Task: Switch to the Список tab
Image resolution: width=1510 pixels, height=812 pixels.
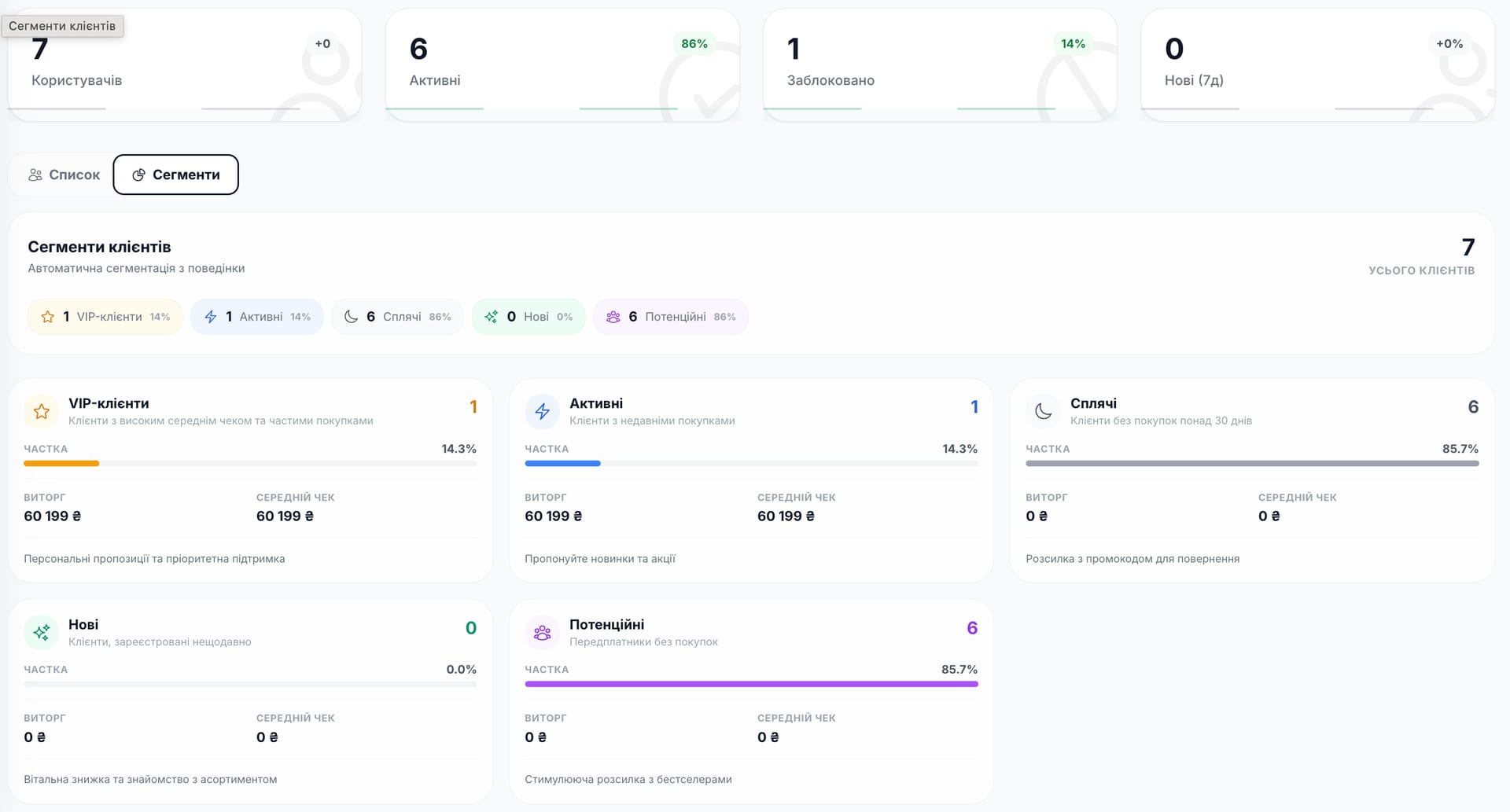Action: pos(64,175)
